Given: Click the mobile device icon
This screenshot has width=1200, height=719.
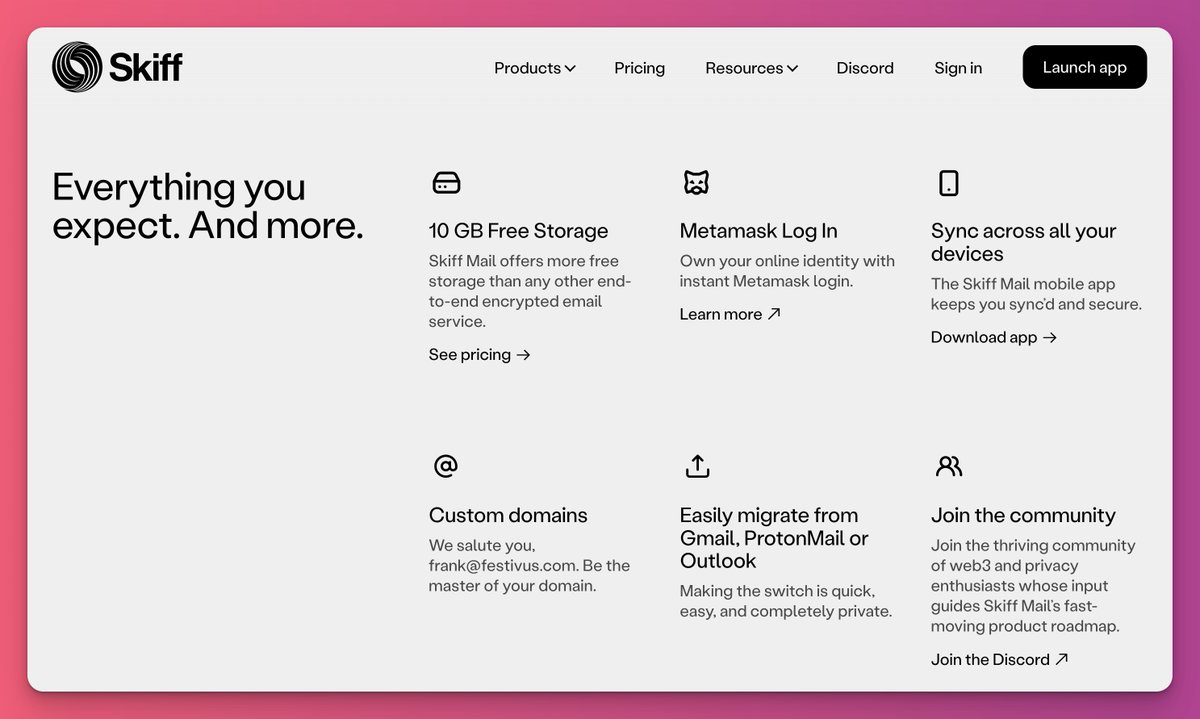Looking at the screenshot, I should point(949,183).
